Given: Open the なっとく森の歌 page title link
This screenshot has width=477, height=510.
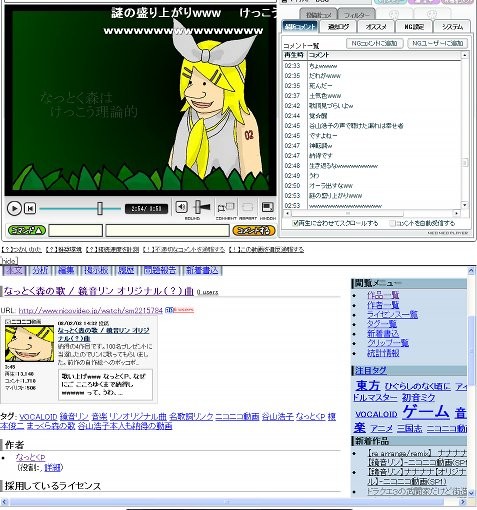Looking at the screenshot, I should pyautogui.click(x=99, y=291).
